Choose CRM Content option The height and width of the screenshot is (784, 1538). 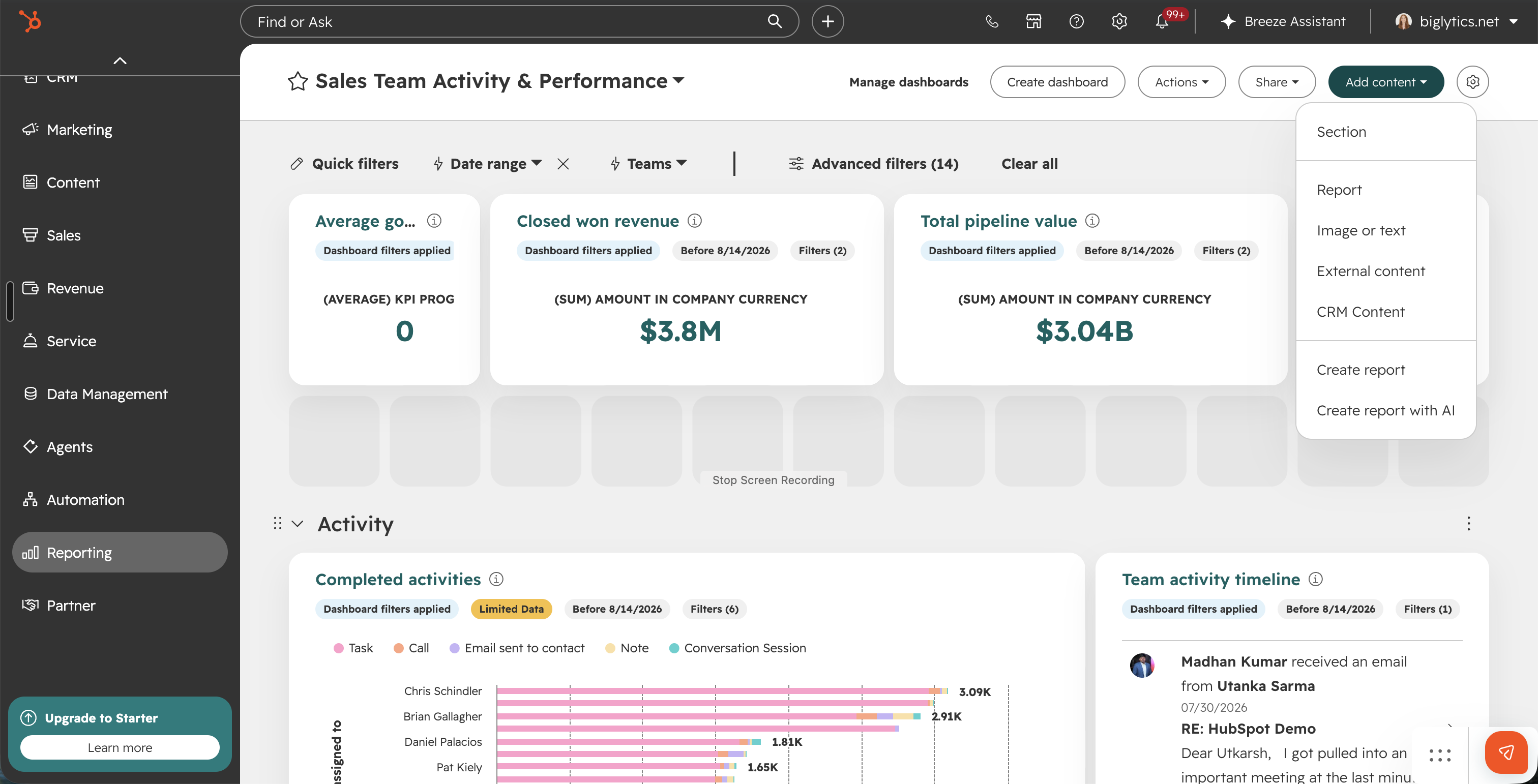(x=1386, y=312)
